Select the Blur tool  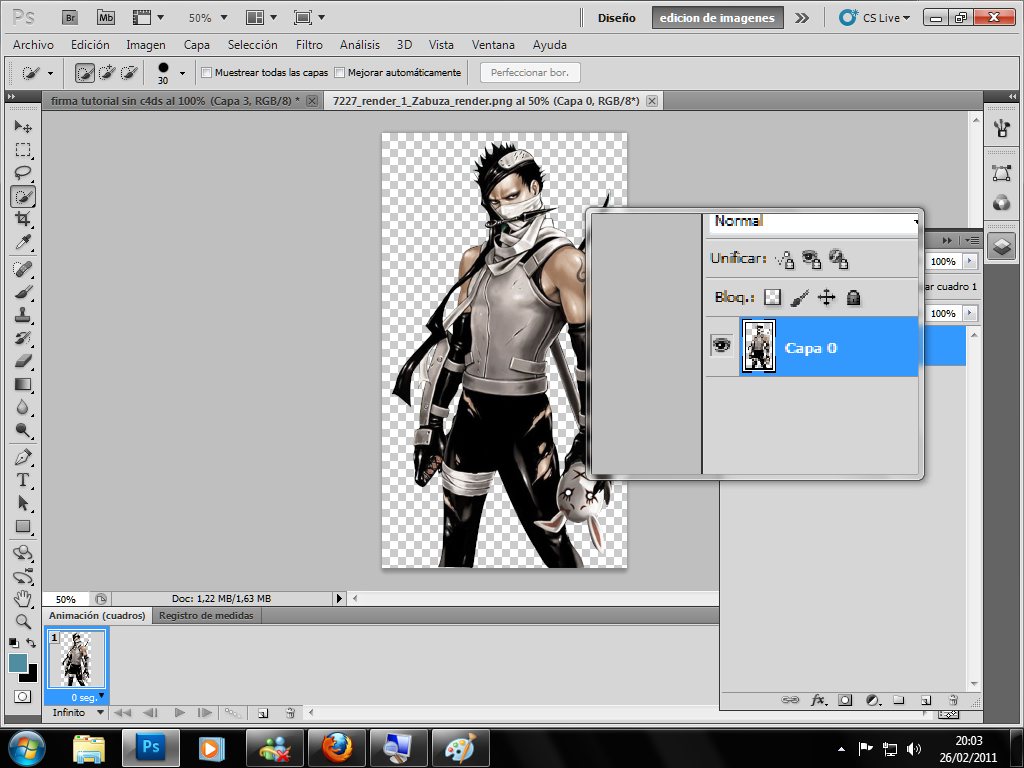pos(23,407)
